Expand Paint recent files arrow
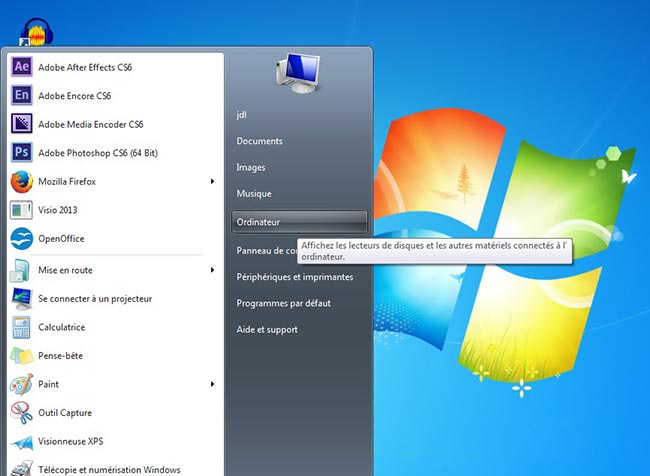Viewport: 650px width, 476px height. [212, 384]
